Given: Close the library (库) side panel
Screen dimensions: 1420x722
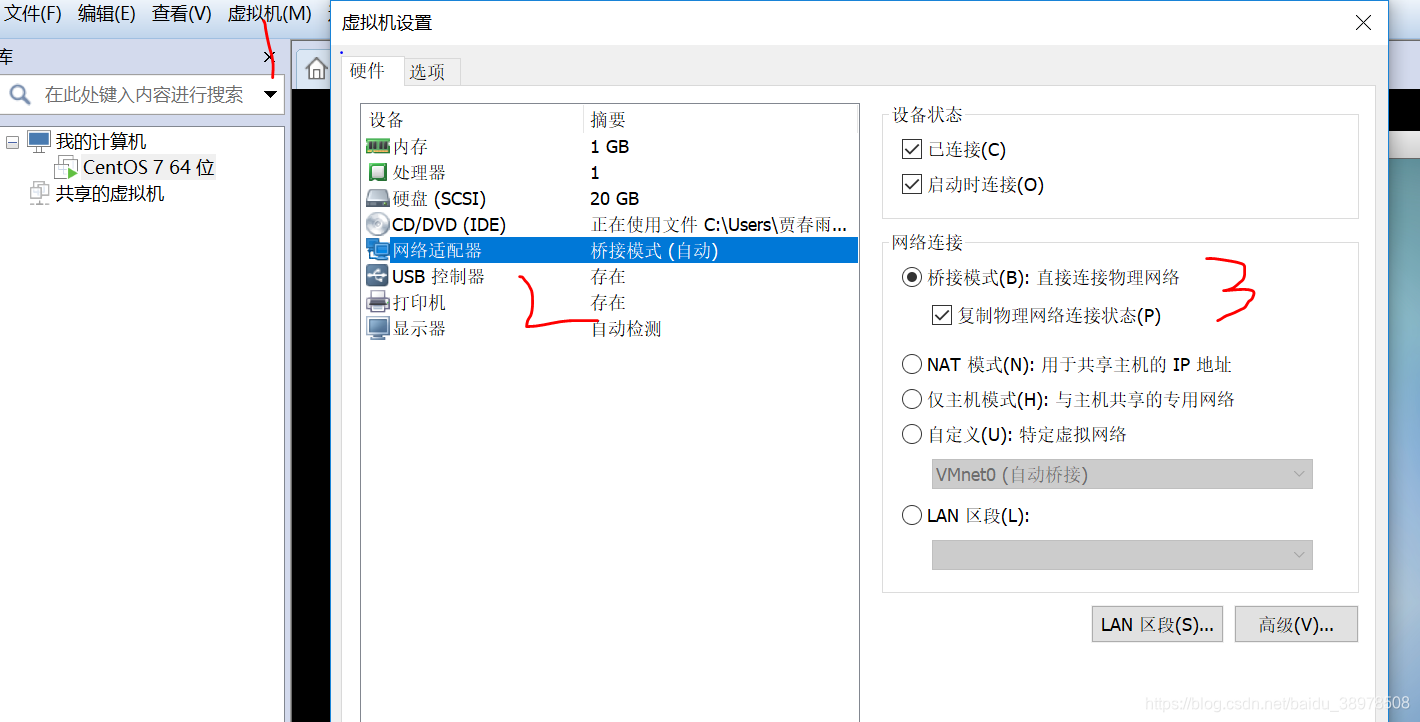Looking at the screenshot, I should [268, 57].
